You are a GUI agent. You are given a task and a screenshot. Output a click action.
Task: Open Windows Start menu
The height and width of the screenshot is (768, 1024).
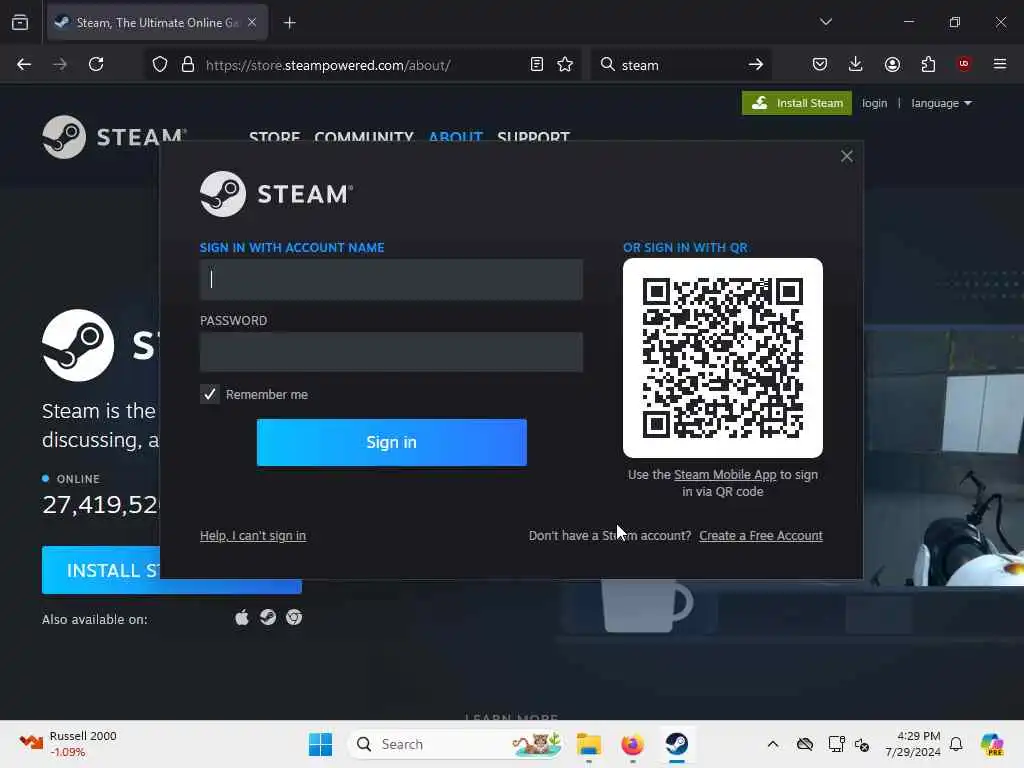click(320, 744)
